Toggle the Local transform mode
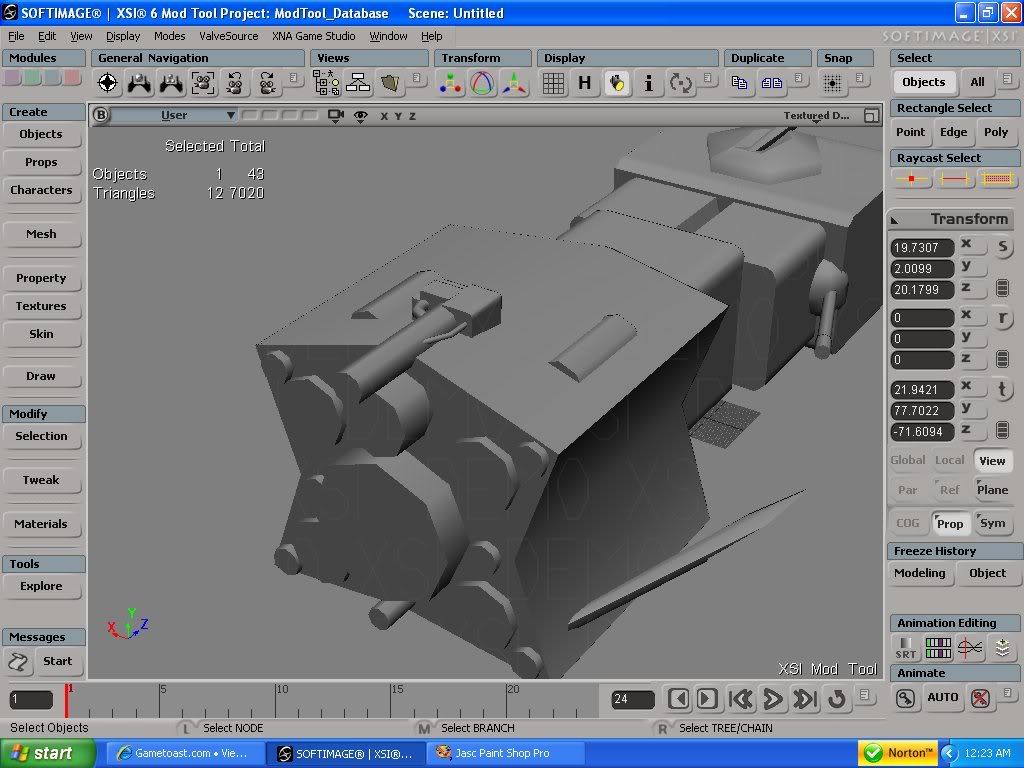The width and height of the screenshot is (1024, 768). click(950, 460)
